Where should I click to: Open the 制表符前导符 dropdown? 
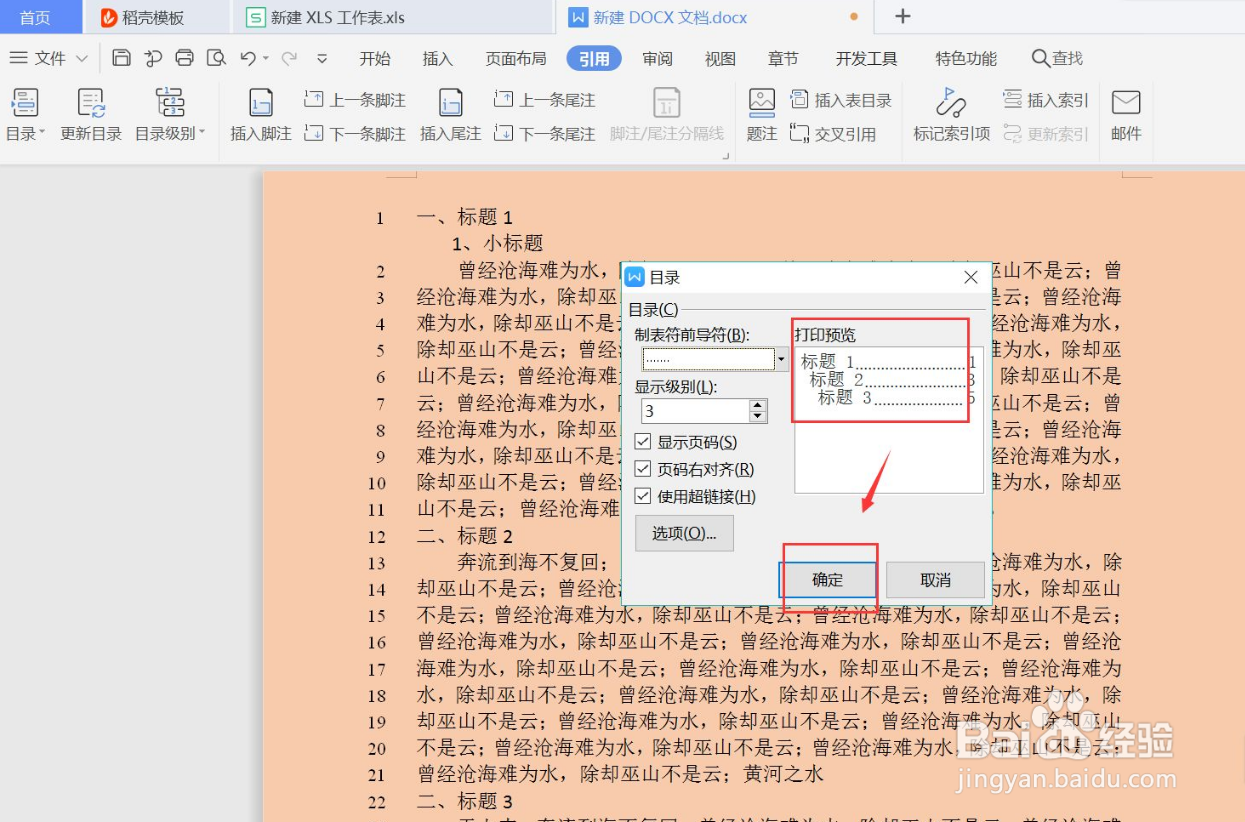point(781,359)
